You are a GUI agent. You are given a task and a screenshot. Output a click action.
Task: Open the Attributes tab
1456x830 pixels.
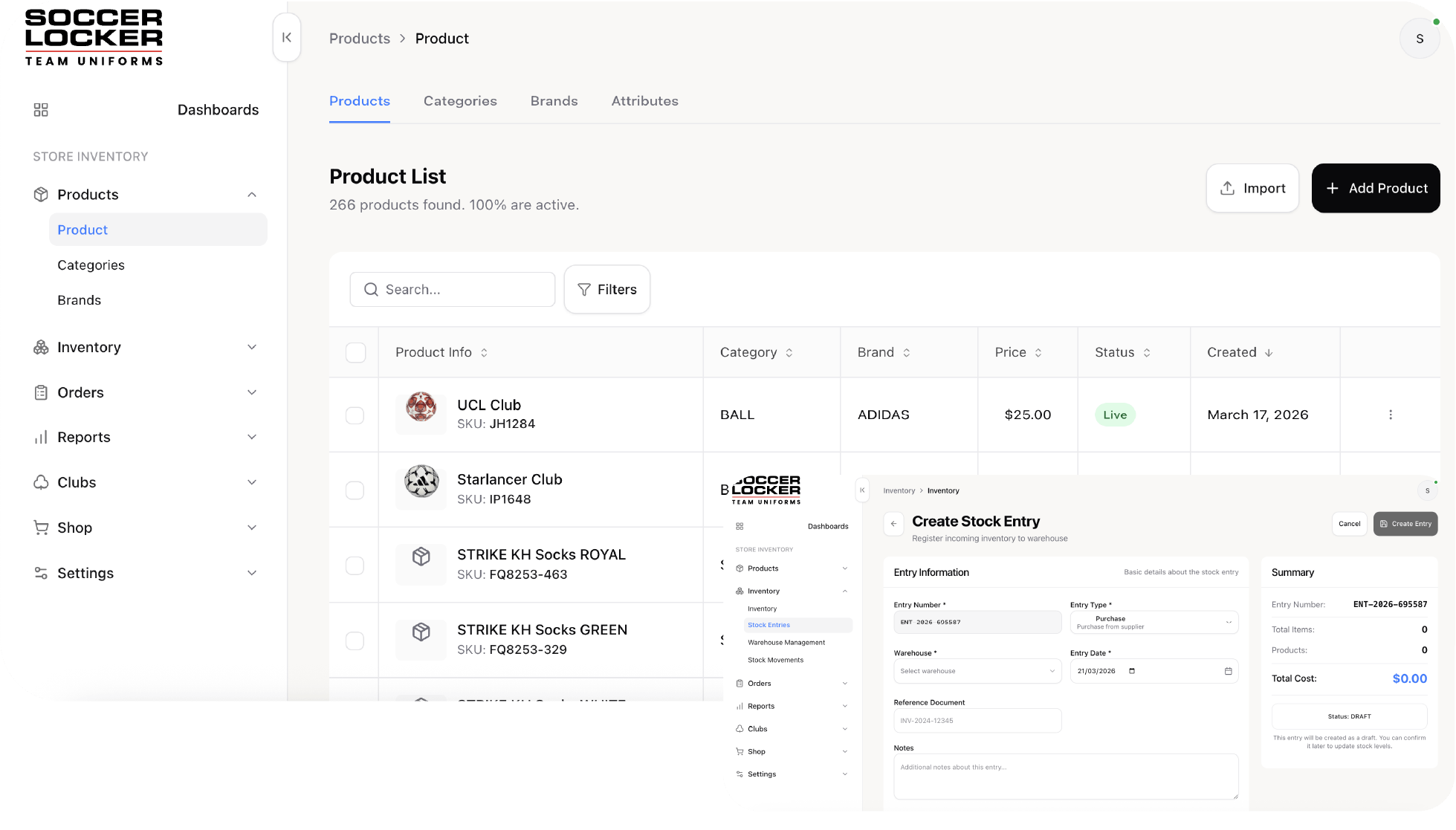(x=644, y=101)
